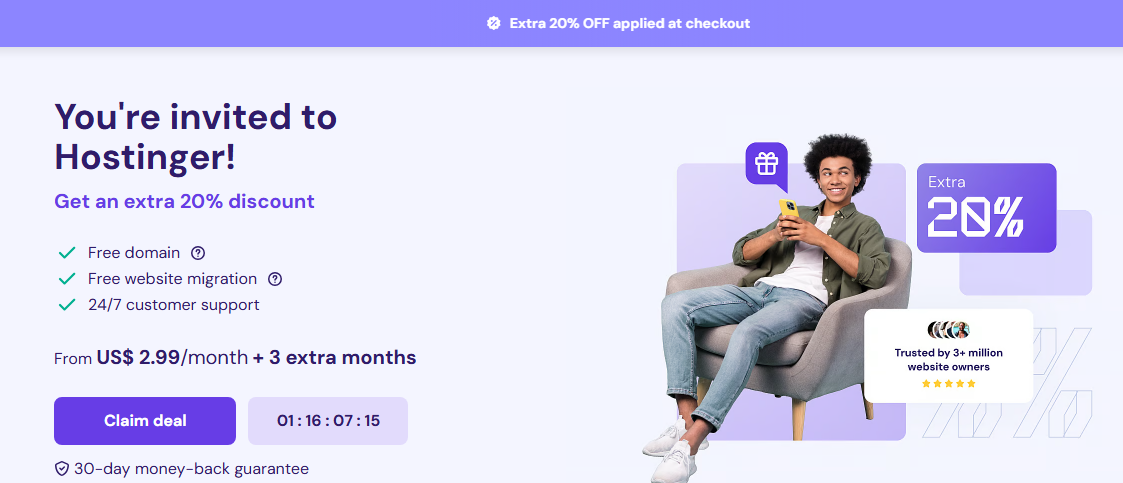Click the You're invited to Hostinger heading

196,136
